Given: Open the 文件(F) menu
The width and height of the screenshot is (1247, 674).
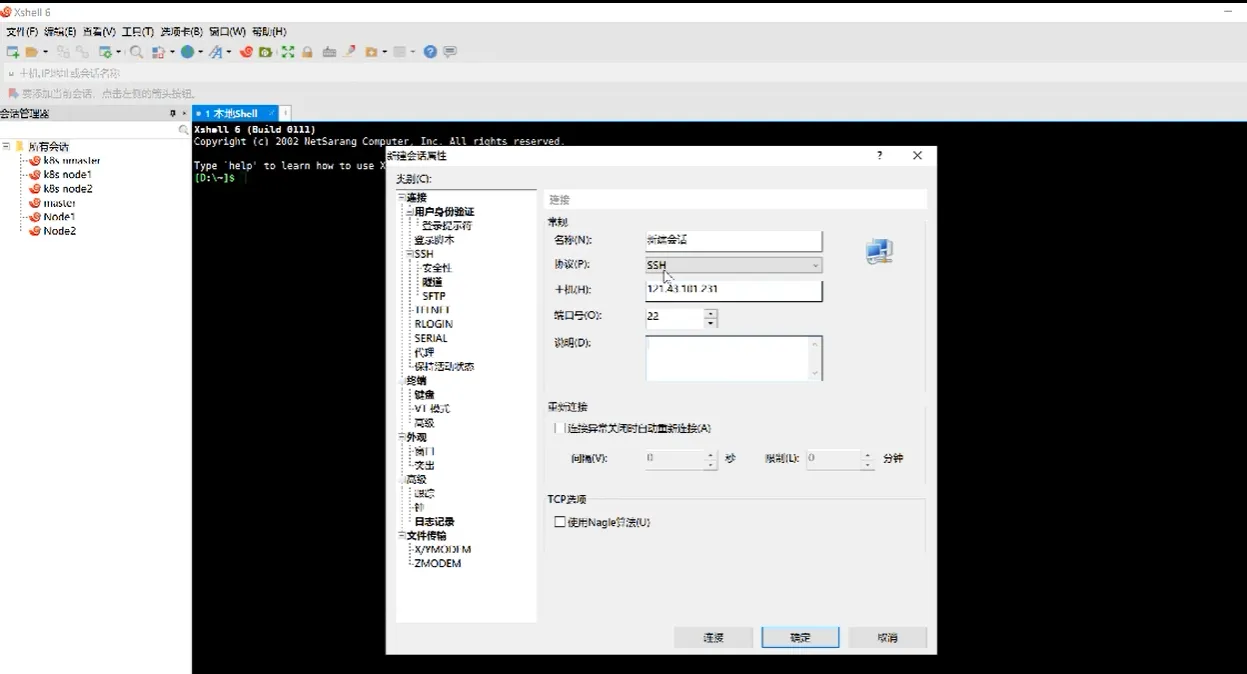Looking at the screenshot, I should (22, 32).
